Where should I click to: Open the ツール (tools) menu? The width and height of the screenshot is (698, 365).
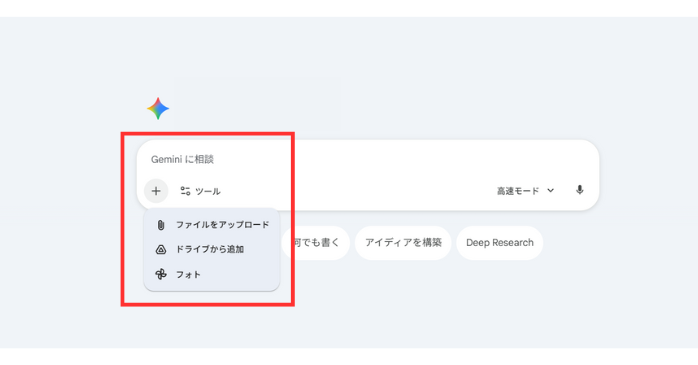pos(200,191)
